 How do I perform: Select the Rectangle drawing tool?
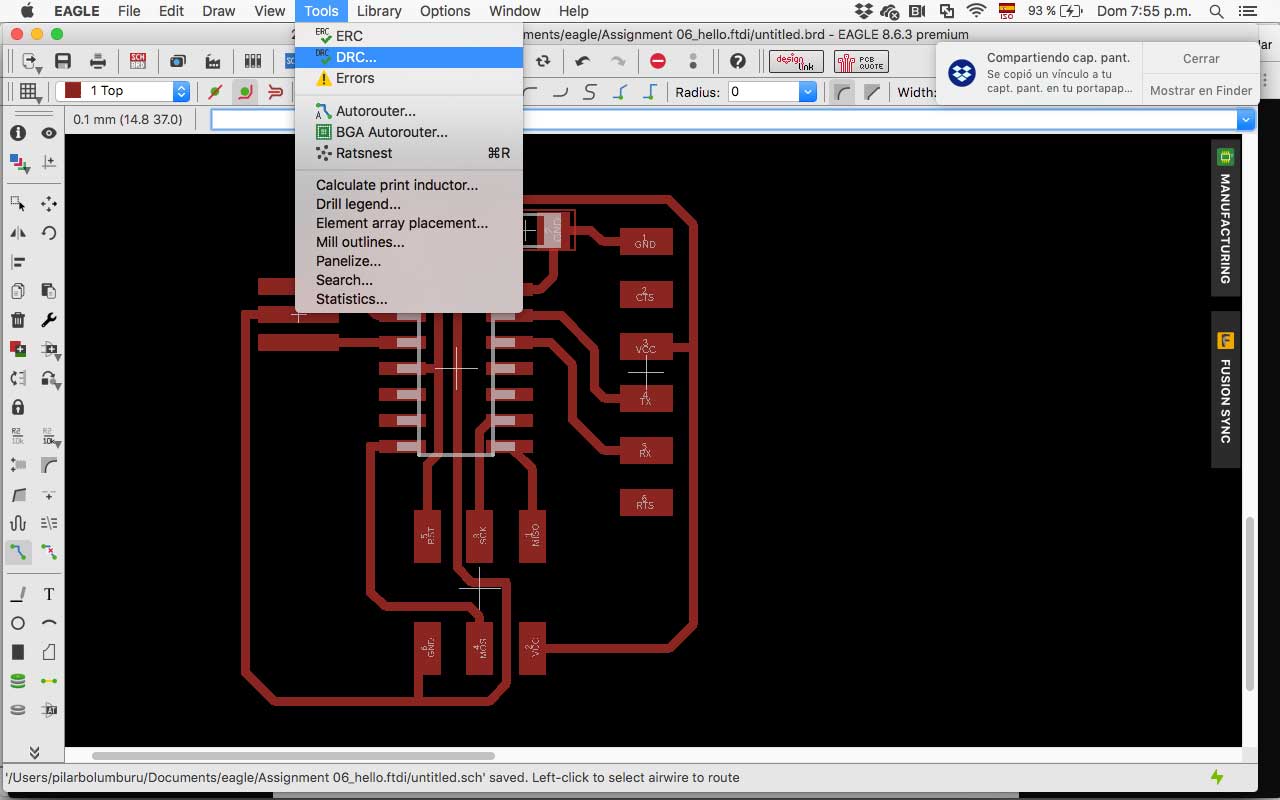pyautogui.click(x=18, y=652)
